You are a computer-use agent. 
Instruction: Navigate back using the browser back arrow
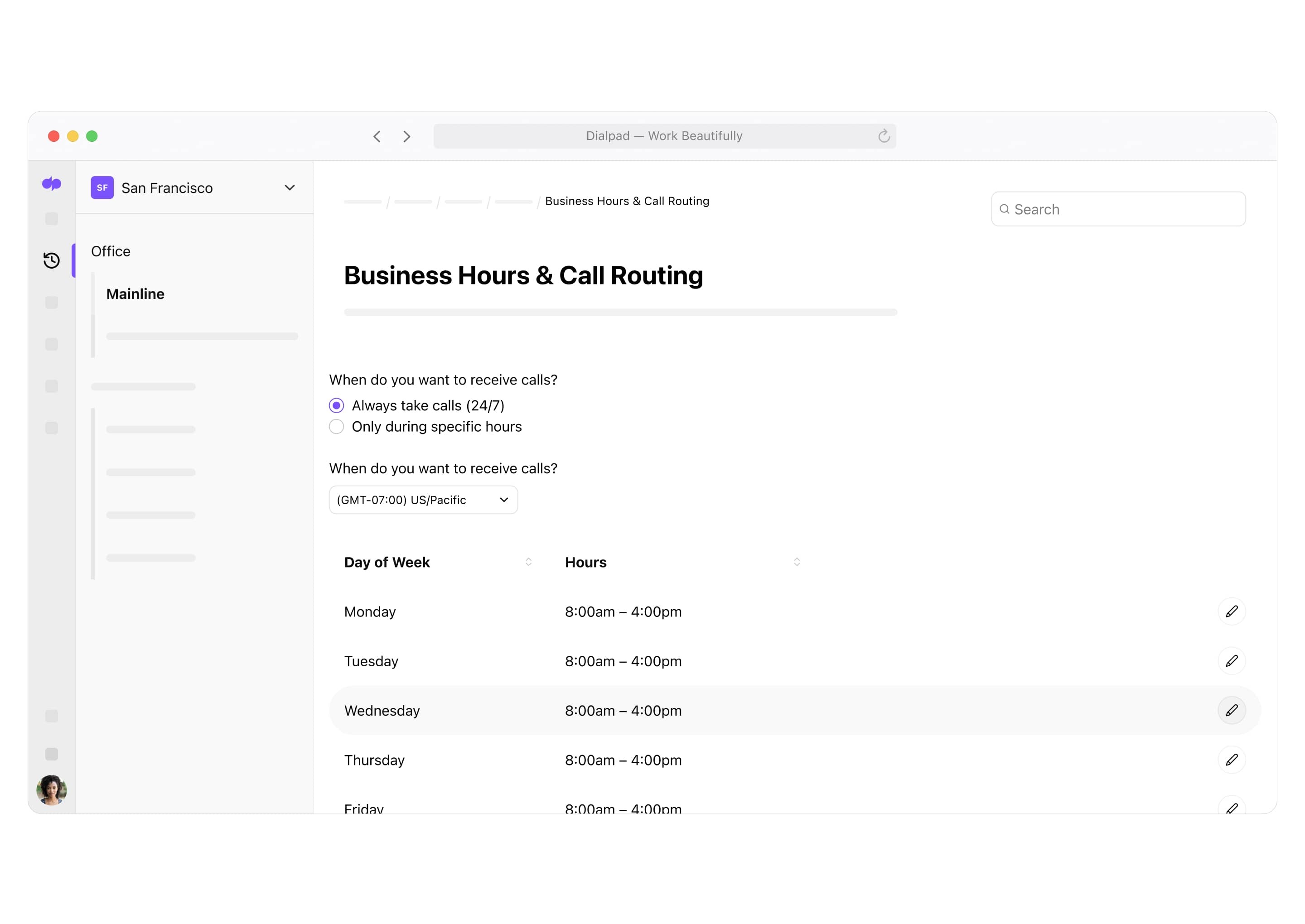[x=377, y=136]
